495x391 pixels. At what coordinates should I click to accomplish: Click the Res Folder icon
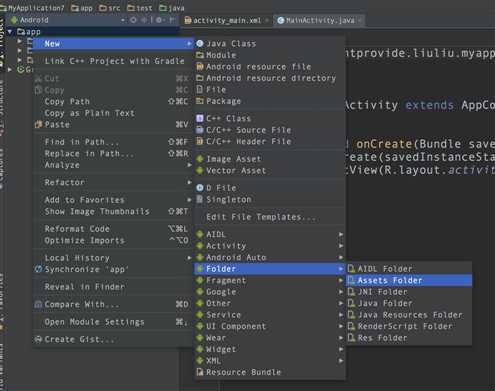(351, 338)
